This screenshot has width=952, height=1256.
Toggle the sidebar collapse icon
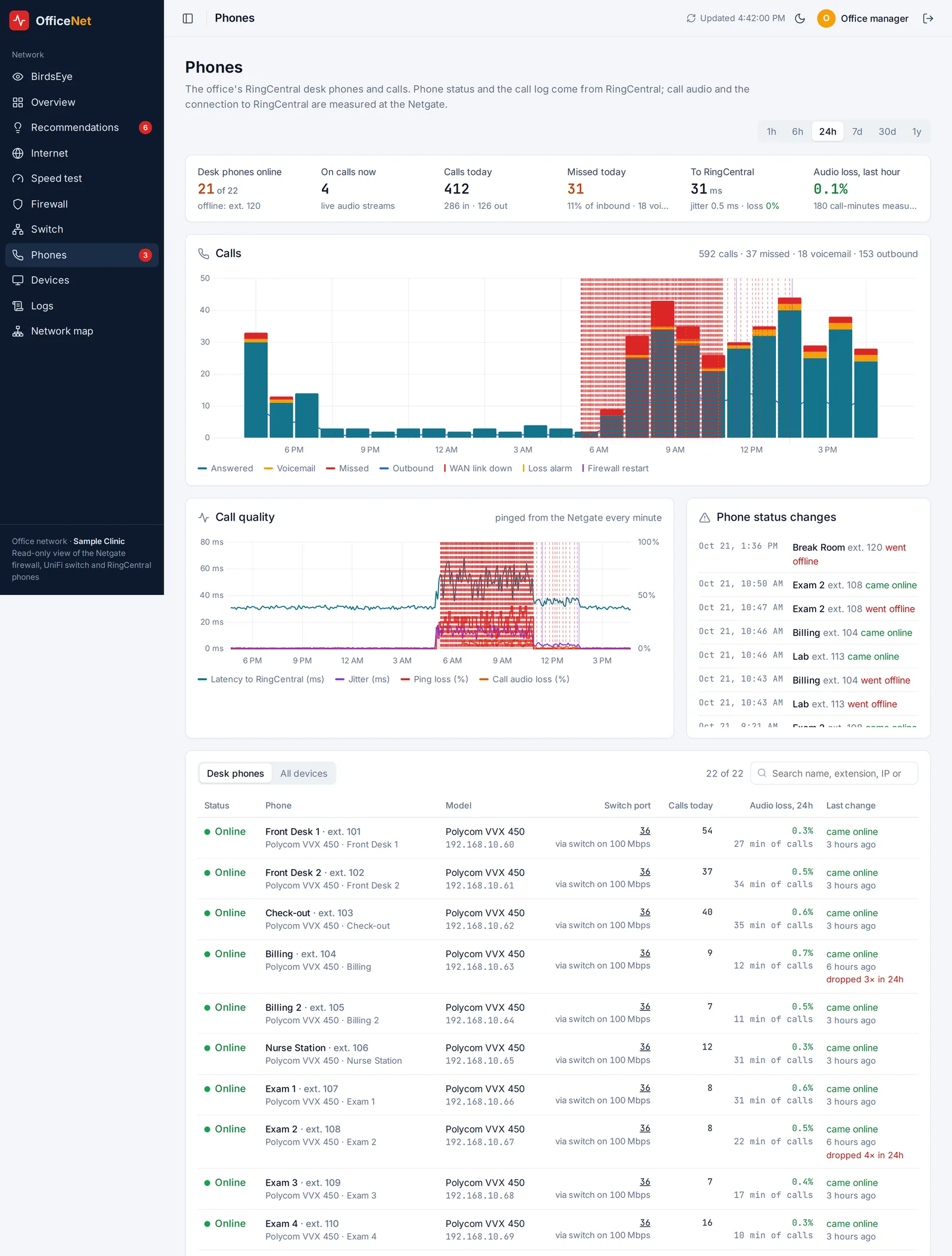point(188,18)
